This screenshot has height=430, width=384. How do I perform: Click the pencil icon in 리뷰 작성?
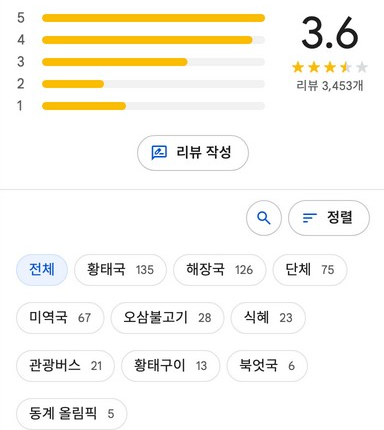coord(159,153)
